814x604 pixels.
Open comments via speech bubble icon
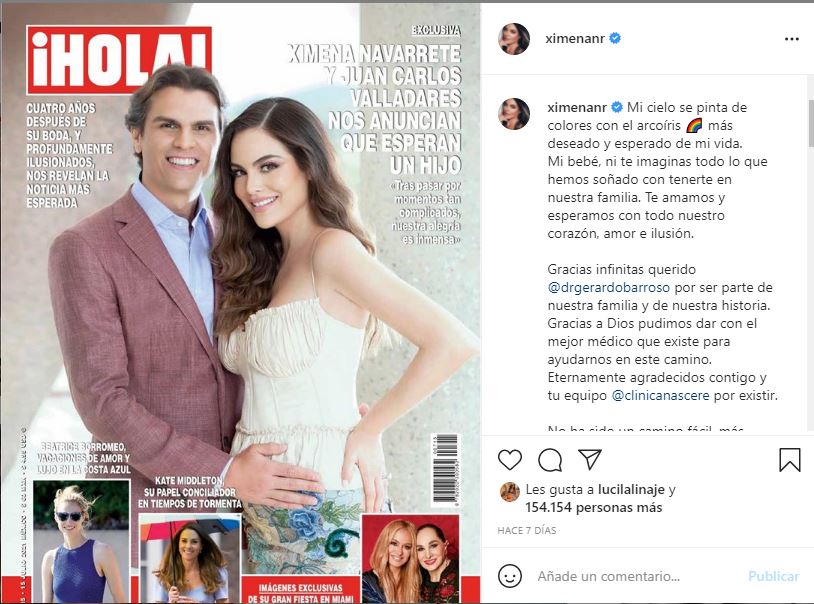click(x=550, y=460)
